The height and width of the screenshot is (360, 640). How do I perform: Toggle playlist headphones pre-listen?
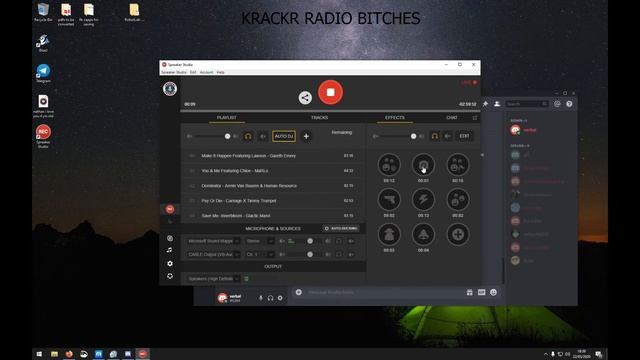point(248,136)
